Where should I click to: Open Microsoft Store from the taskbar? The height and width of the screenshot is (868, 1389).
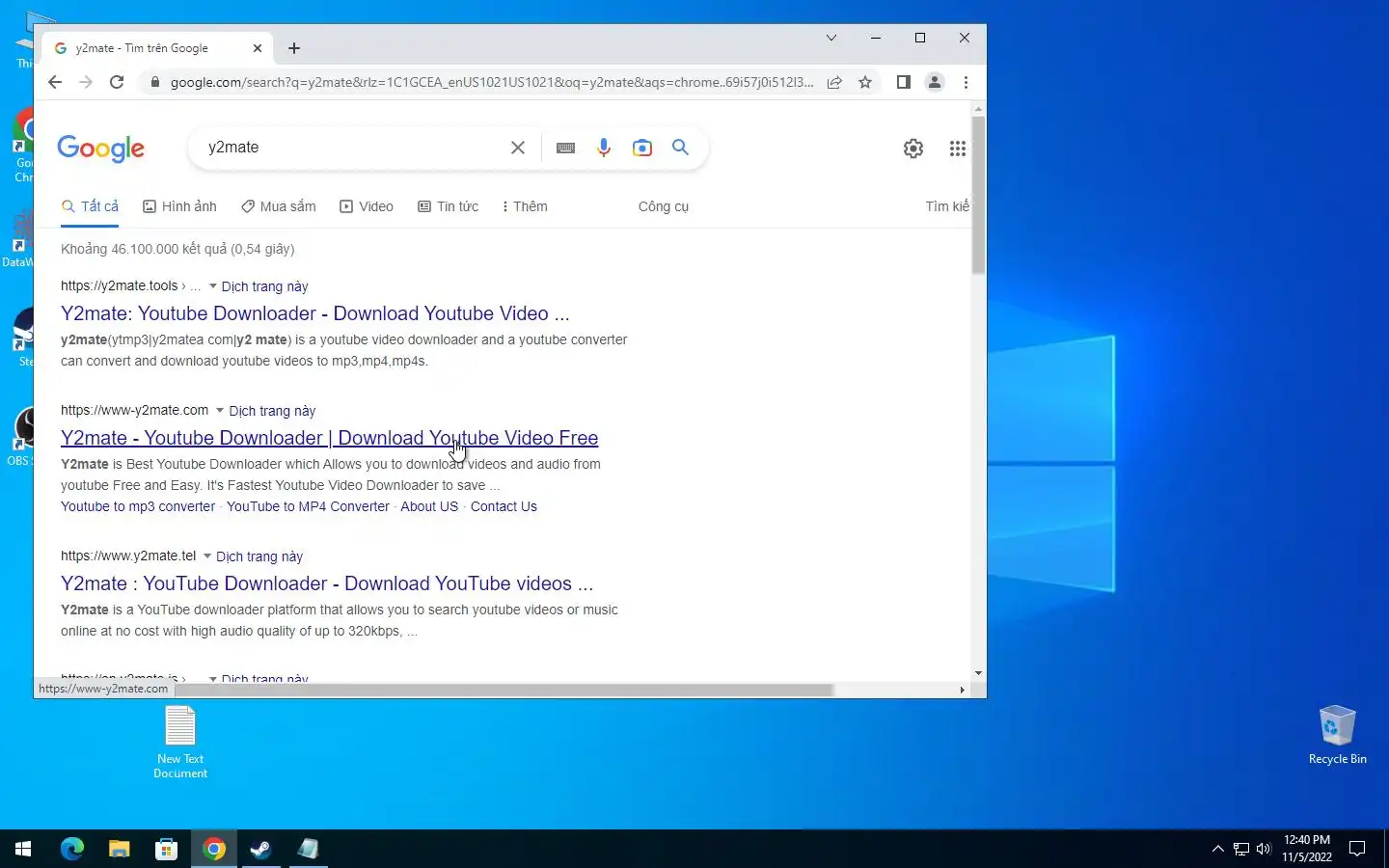click(166, 849)
